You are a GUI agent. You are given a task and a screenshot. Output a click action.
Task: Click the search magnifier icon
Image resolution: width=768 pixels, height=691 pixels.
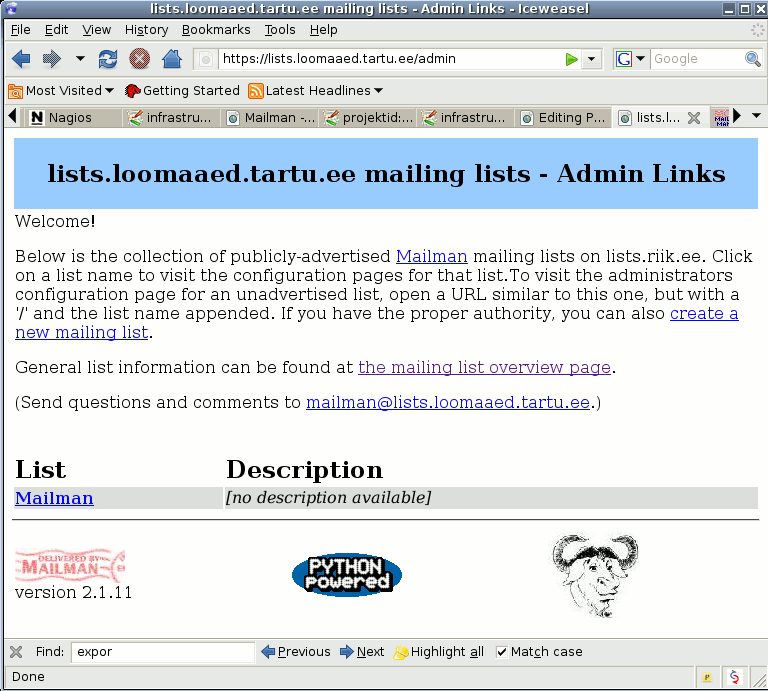click(753, 59)
